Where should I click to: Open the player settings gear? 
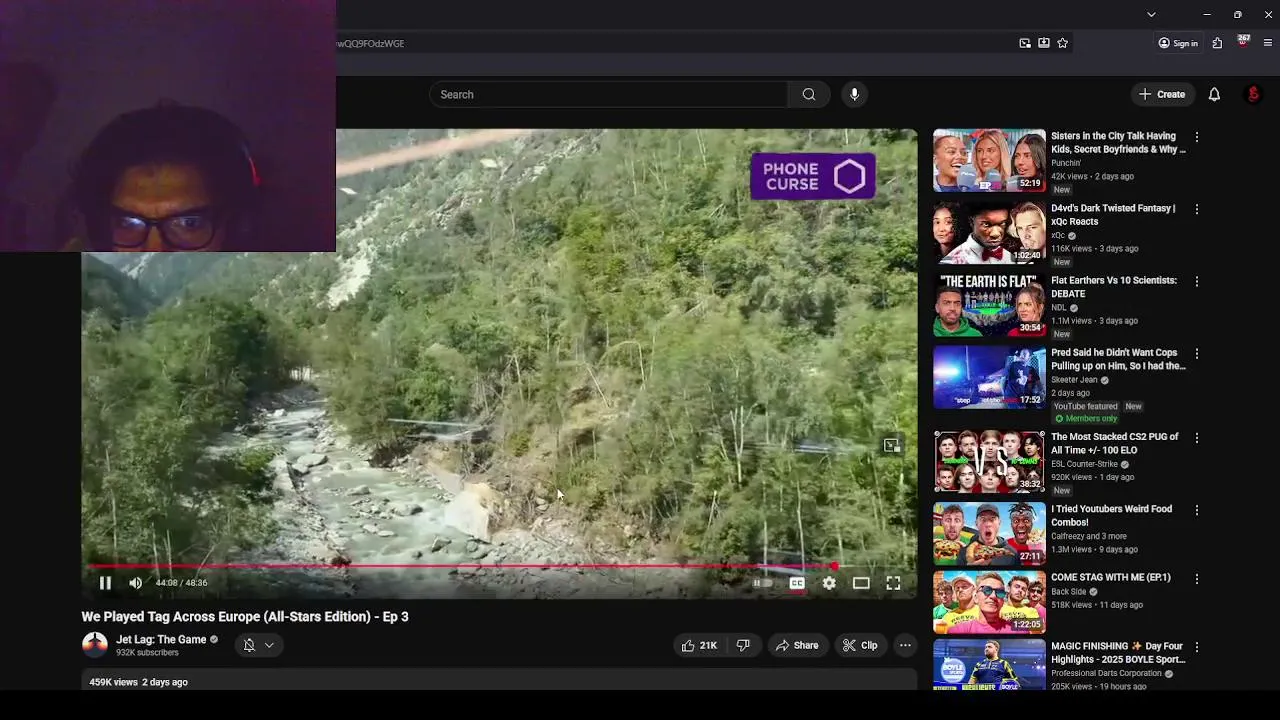click(829, 583)
